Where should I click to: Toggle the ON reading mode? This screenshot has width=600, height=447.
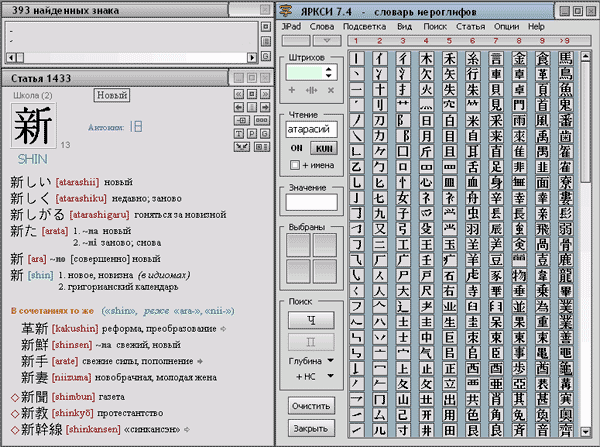point(297,148)
